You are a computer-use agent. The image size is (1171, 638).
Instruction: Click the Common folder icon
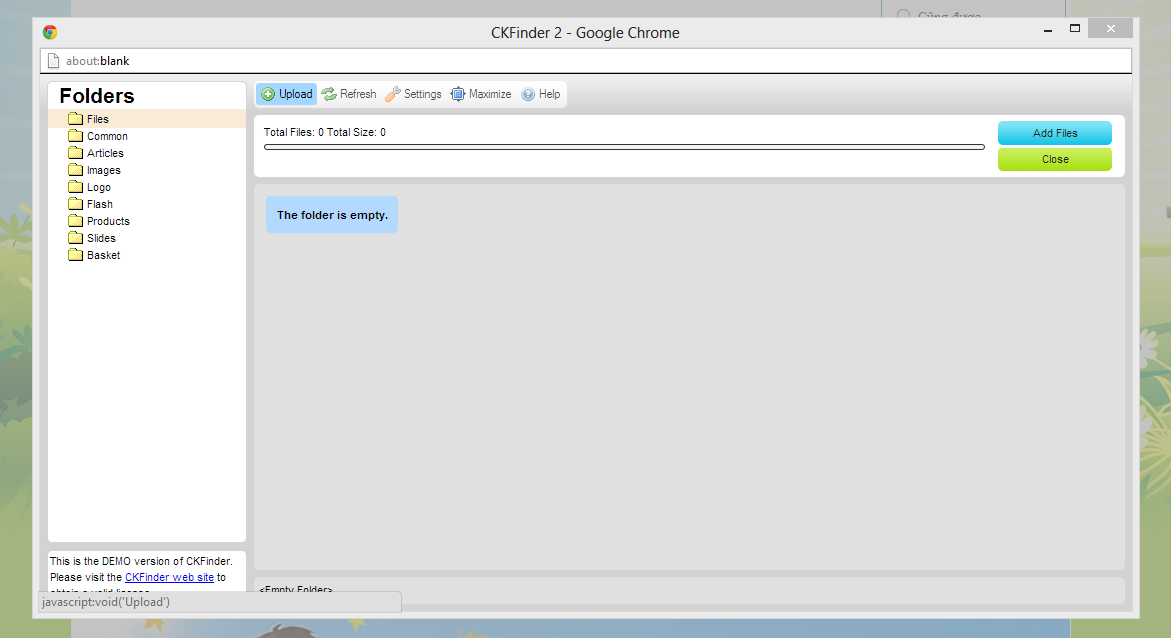click(75, 136)
